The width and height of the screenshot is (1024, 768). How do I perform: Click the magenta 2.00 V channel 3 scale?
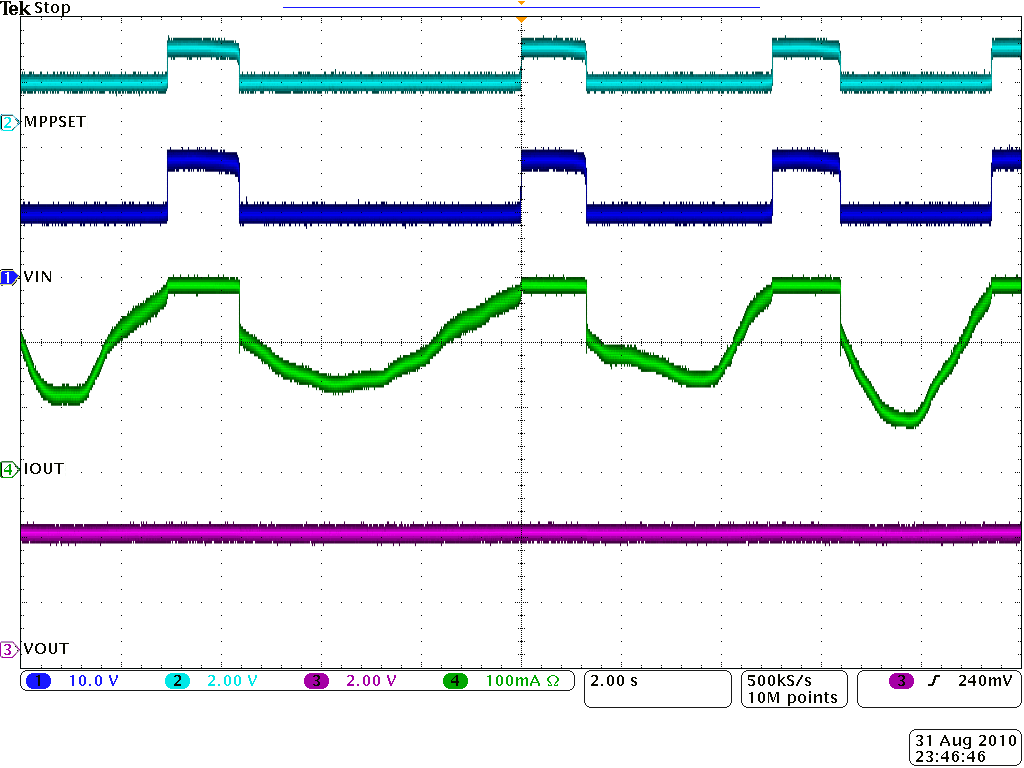click(371, 681)
